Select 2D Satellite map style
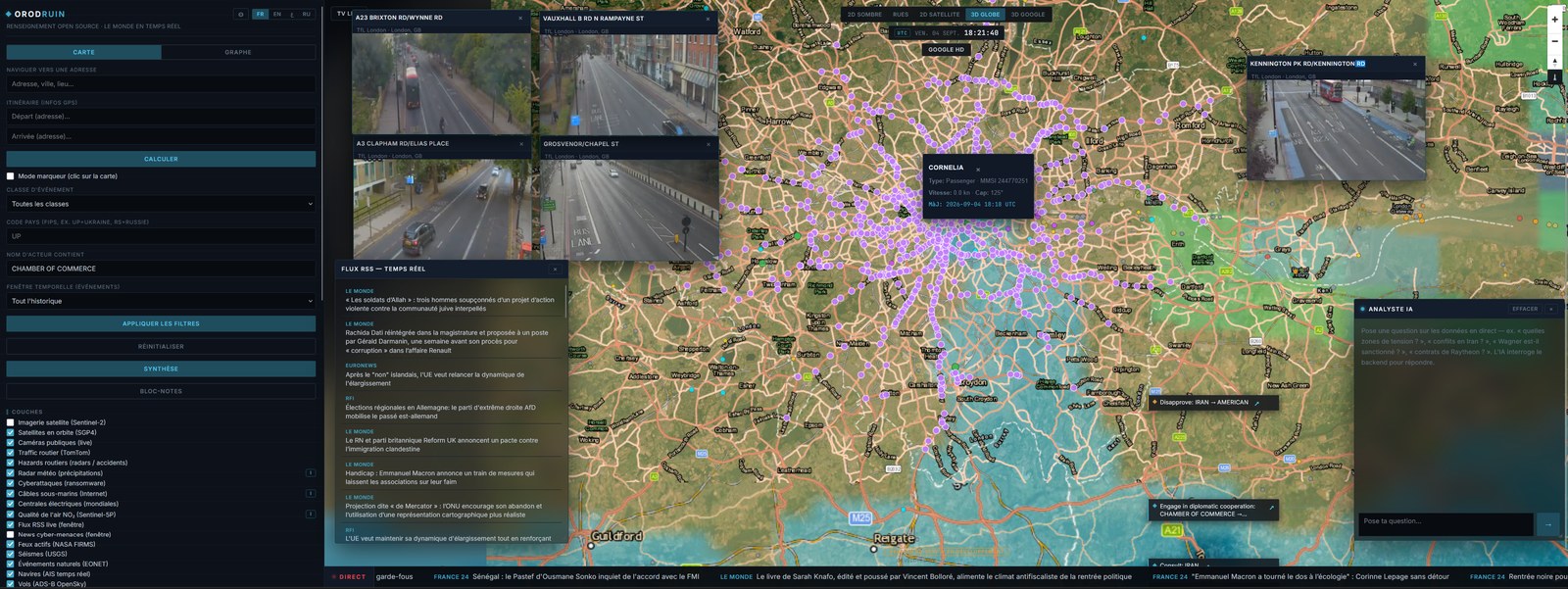The height and width of the screenshot is (589, 1568). (x=939, y=15)
